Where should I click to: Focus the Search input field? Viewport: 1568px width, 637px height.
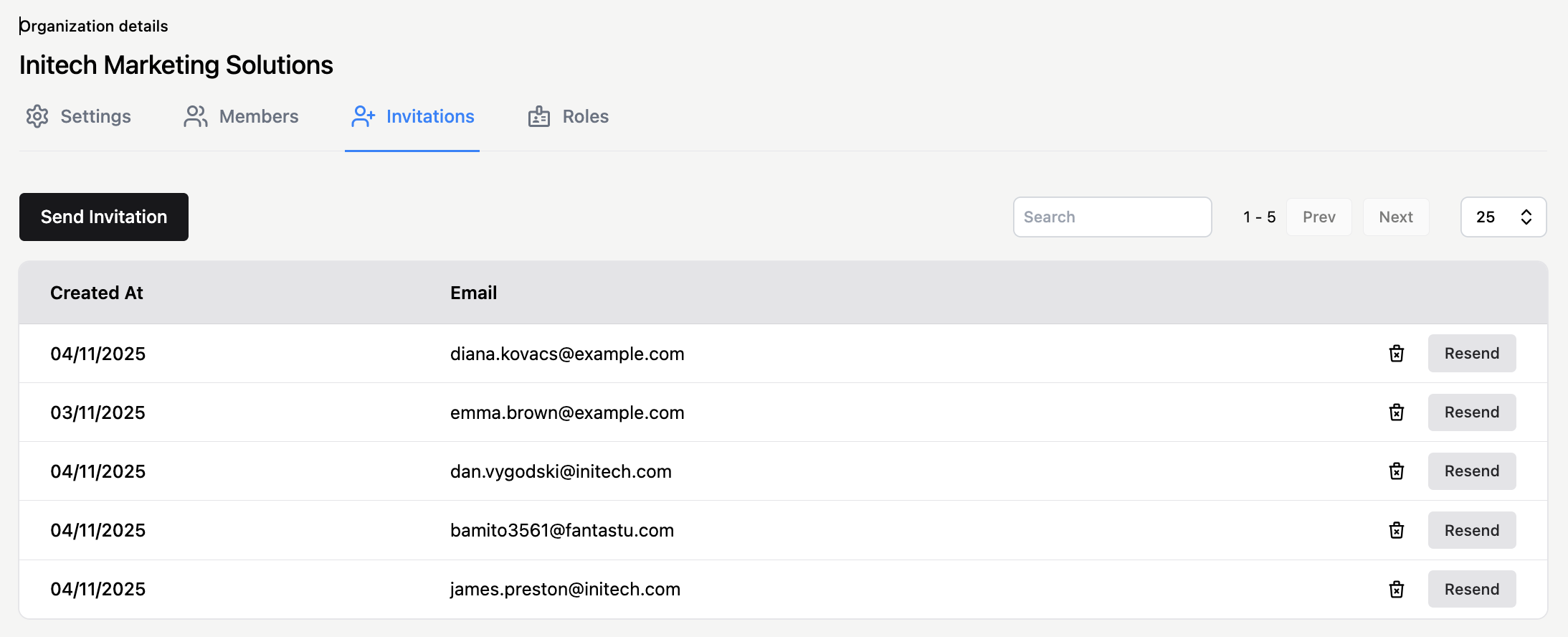pyautogui.click(x=1112, y=217)
